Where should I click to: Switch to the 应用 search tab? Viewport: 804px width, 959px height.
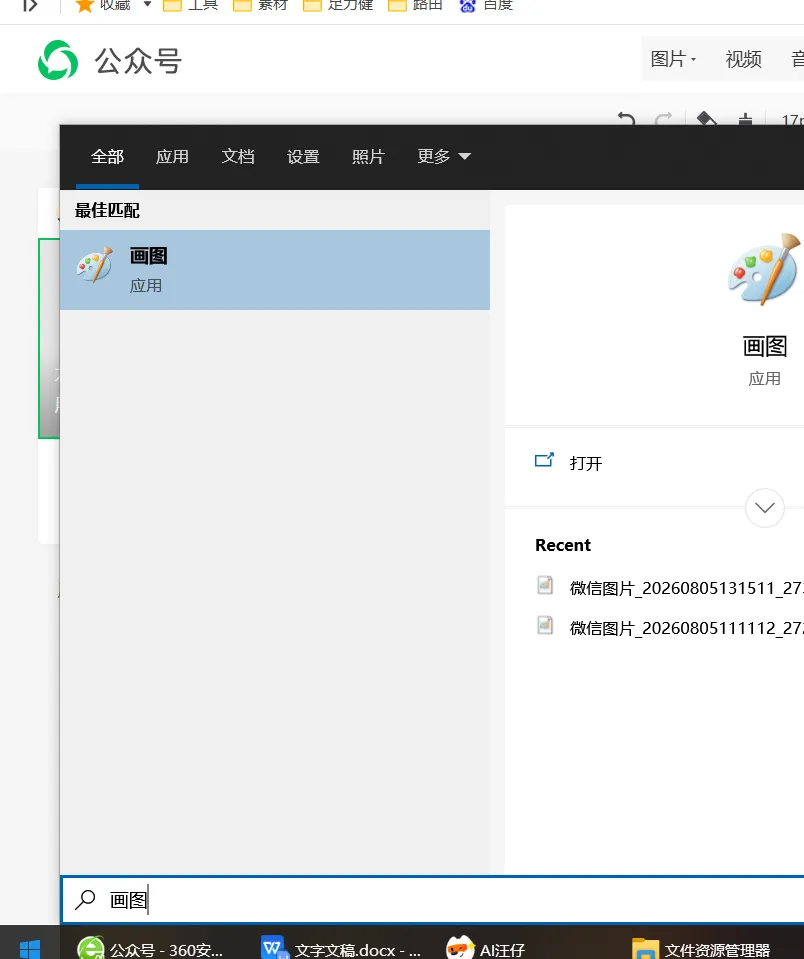[172, 157]
